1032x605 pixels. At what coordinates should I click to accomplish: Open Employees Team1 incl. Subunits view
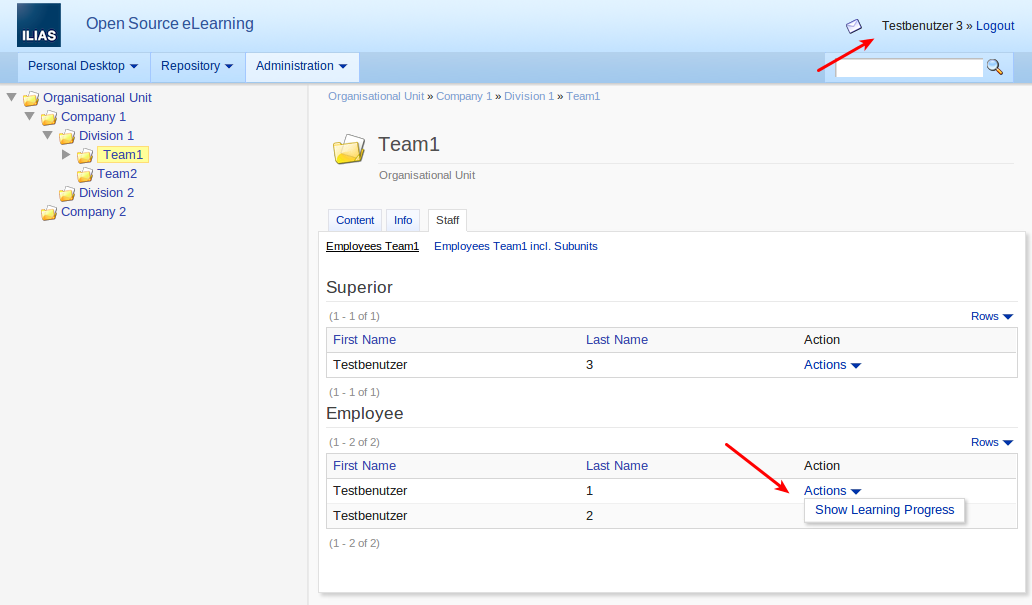click(x=515, y=246)
